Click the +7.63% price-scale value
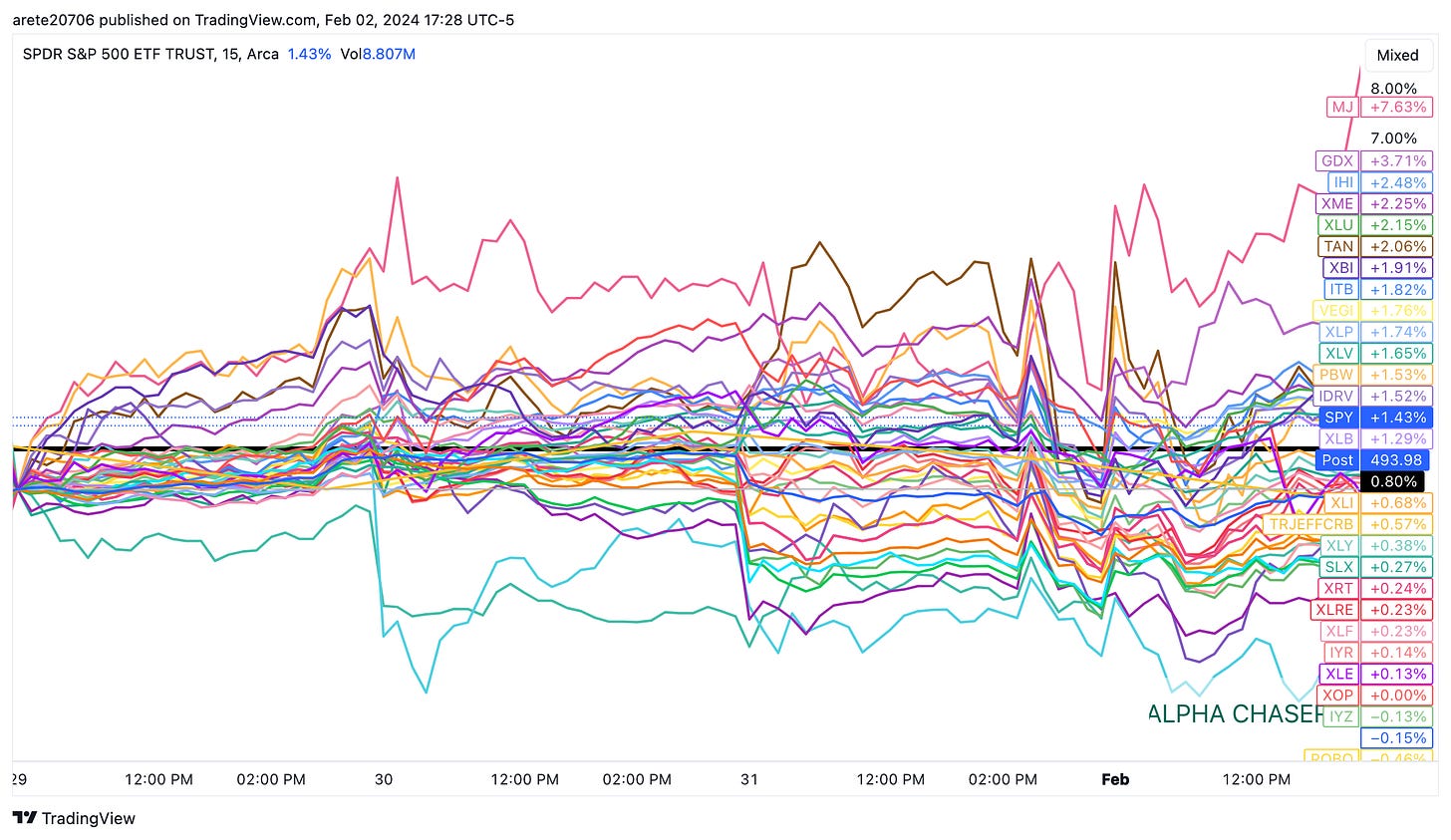The width and height of the screenshot is (1451, 840). tap(1397, 107)
